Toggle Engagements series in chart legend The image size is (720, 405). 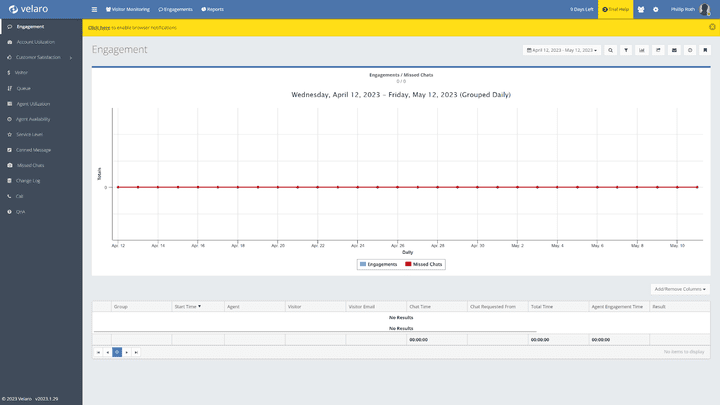click(x=380, y=264)
